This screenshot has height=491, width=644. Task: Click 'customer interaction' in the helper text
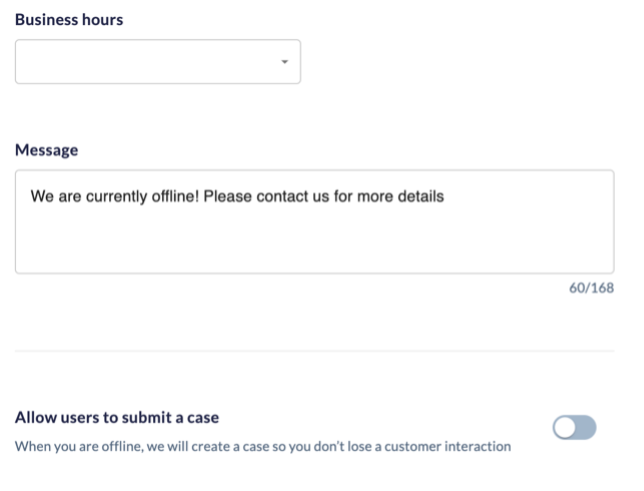(x=448, y=446)
